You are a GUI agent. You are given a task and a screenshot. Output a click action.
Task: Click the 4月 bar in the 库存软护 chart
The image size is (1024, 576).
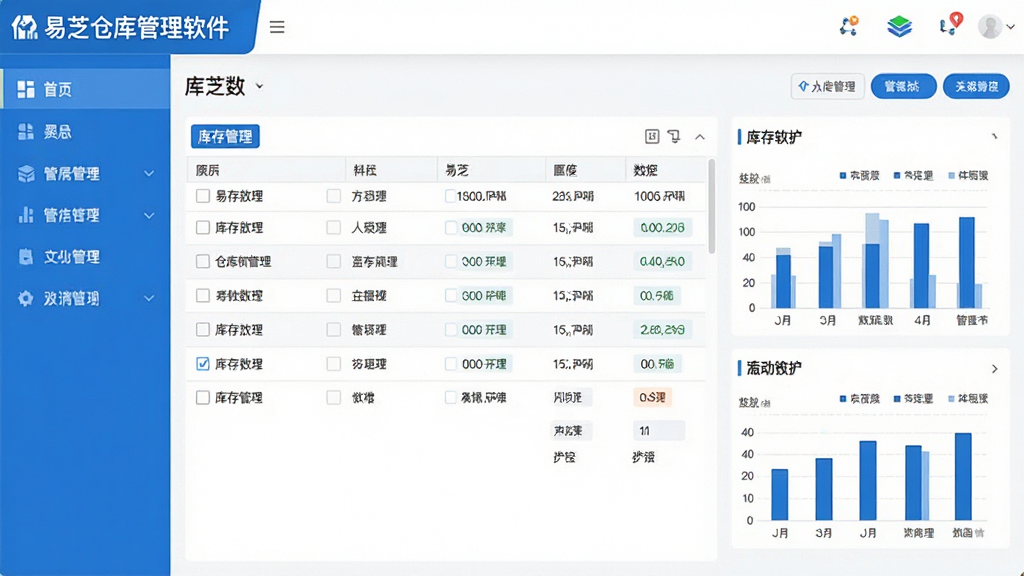[921, 266]
